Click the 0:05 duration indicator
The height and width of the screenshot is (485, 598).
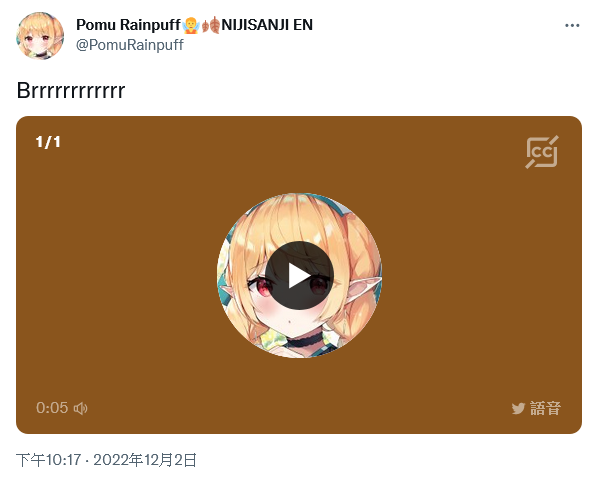(52, 408)
